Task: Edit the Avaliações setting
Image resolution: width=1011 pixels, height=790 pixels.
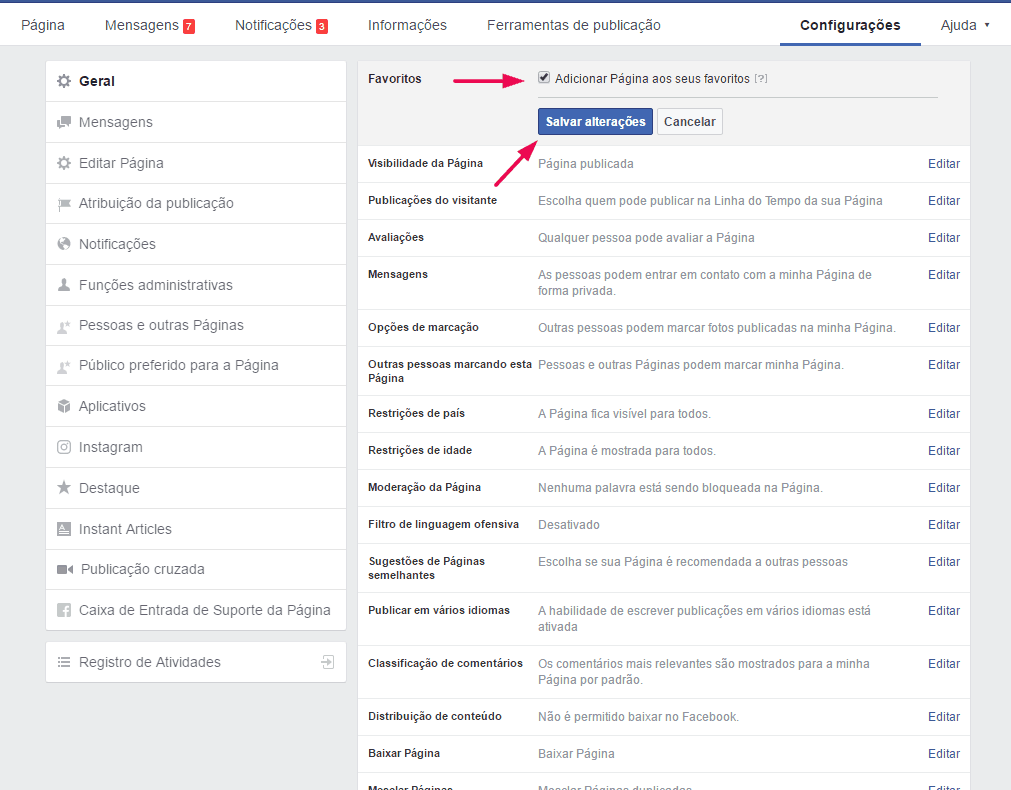Action: [x=944, y=238]
